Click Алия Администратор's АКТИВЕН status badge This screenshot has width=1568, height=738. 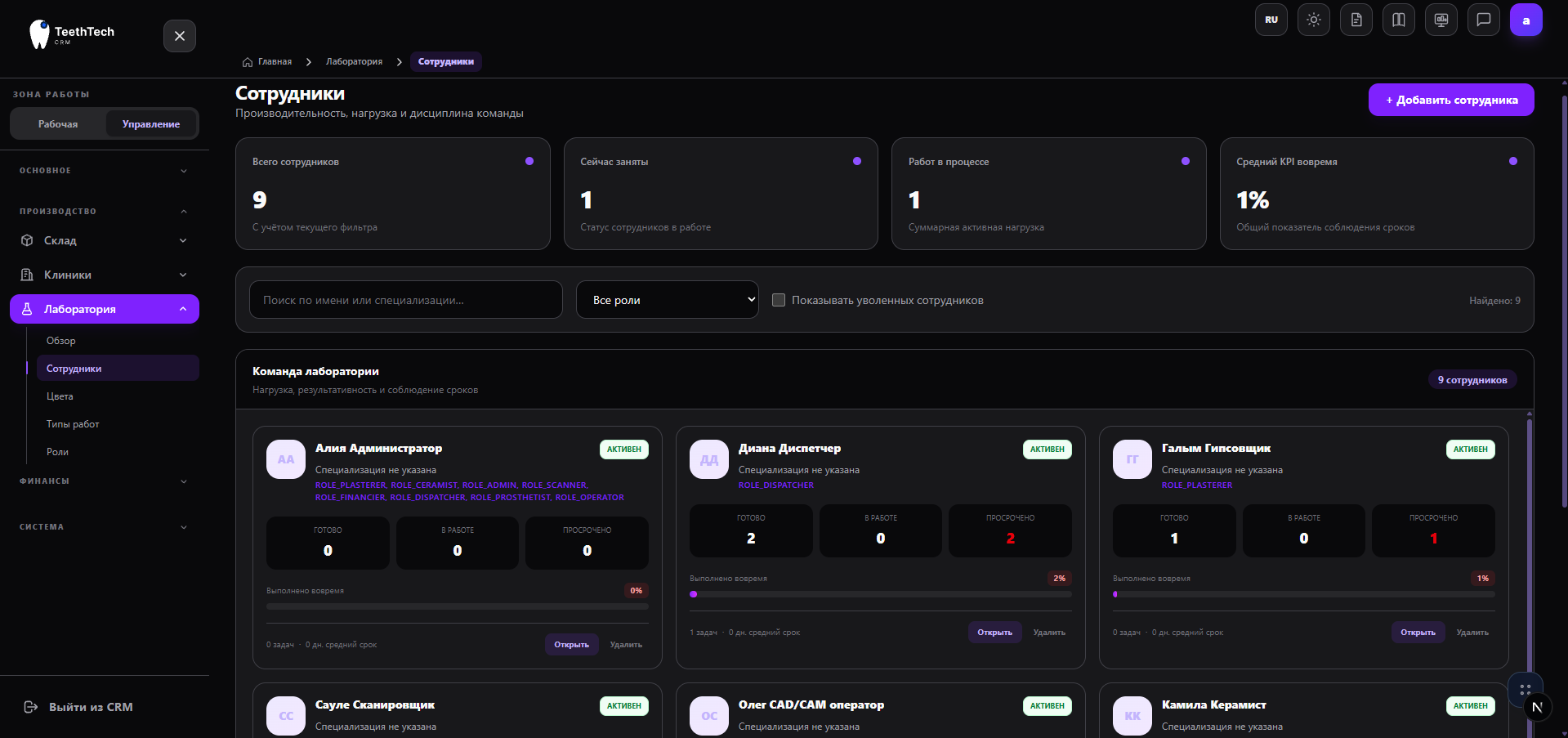pyautogui.click(x=624, y=450)
